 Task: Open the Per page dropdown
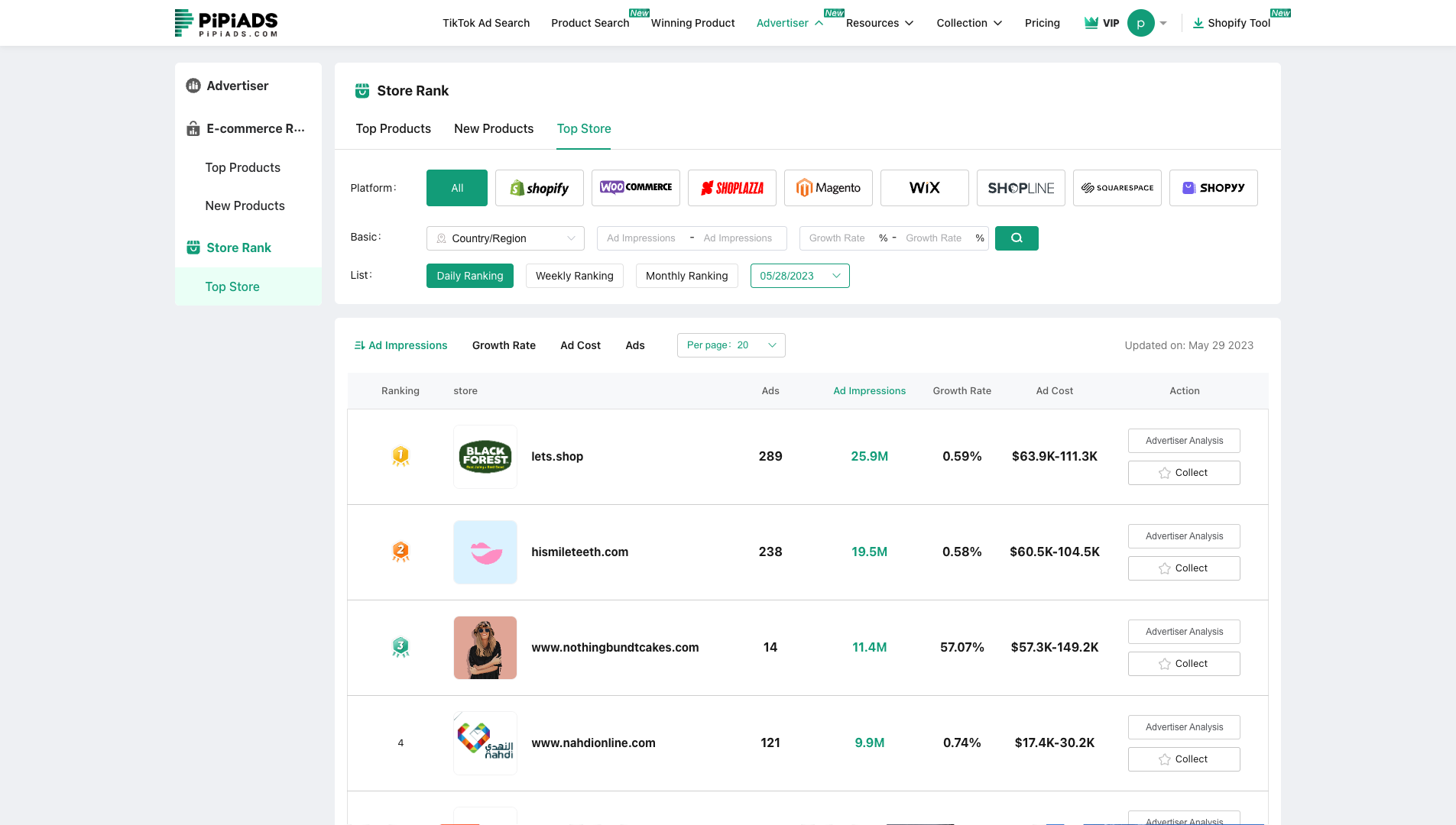tap(730, 345)
